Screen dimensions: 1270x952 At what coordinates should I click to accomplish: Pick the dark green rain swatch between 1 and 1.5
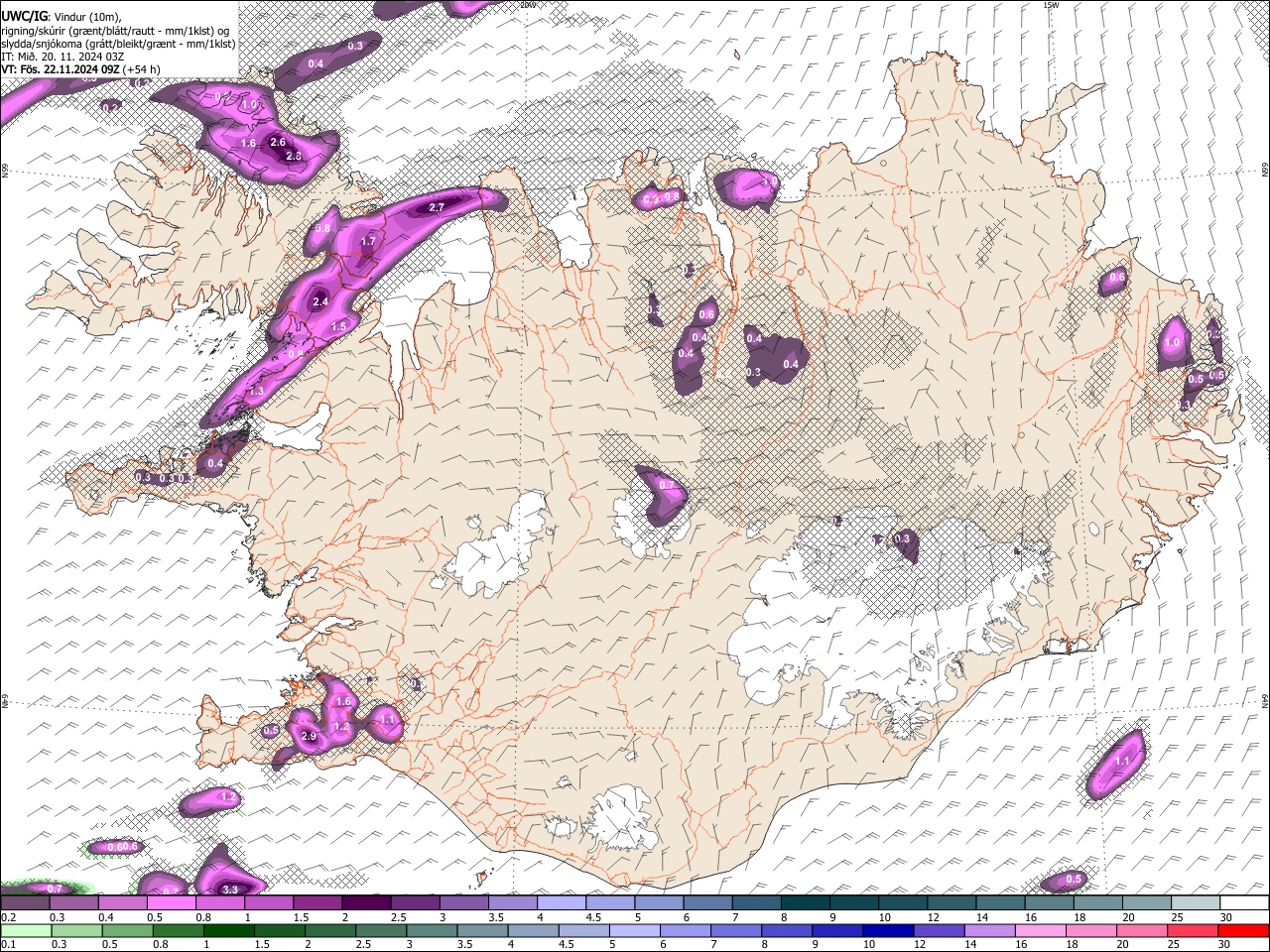click(229, 930)
